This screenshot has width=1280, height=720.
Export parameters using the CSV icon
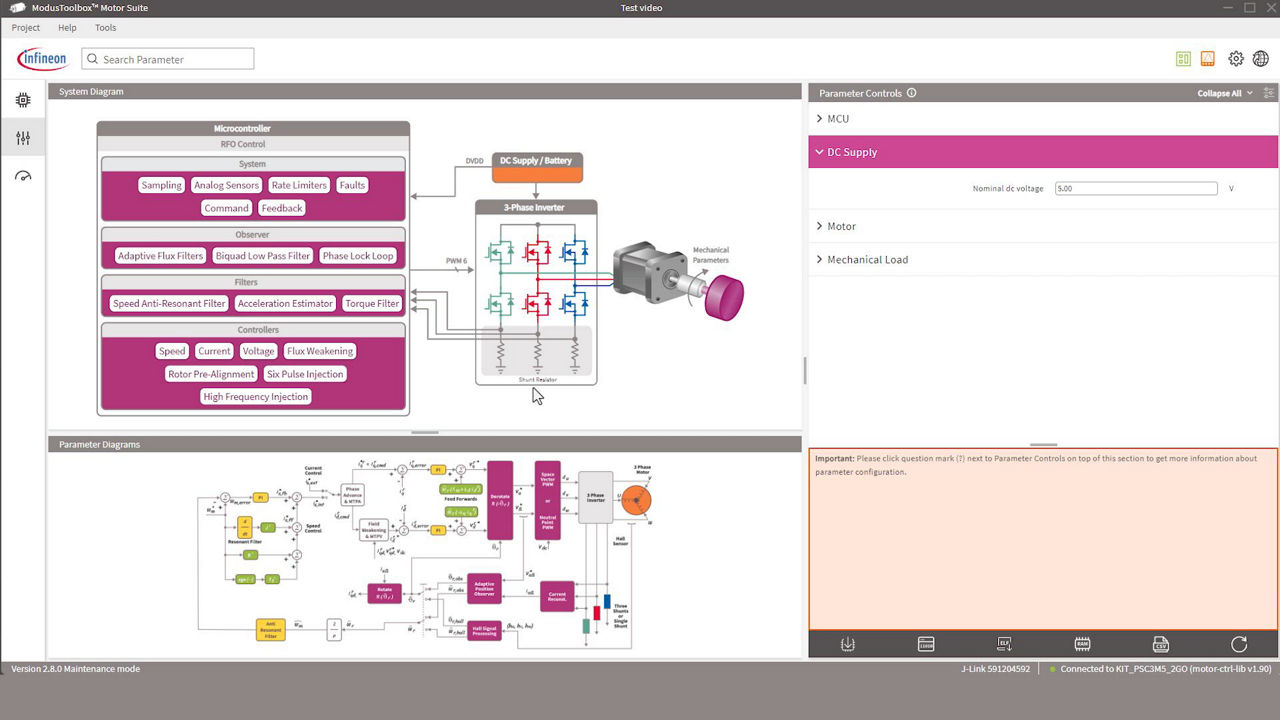(1160, 645)
